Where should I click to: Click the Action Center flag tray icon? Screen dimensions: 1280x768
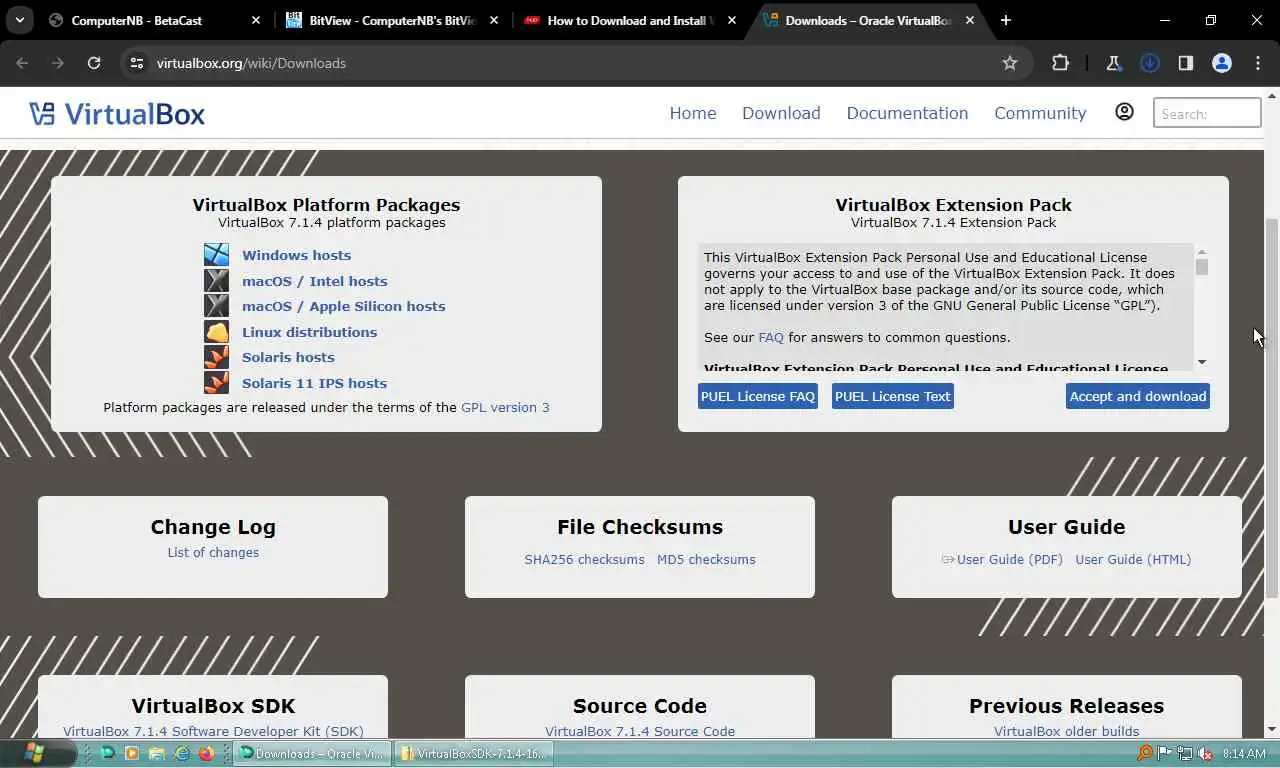(1164, 753)
